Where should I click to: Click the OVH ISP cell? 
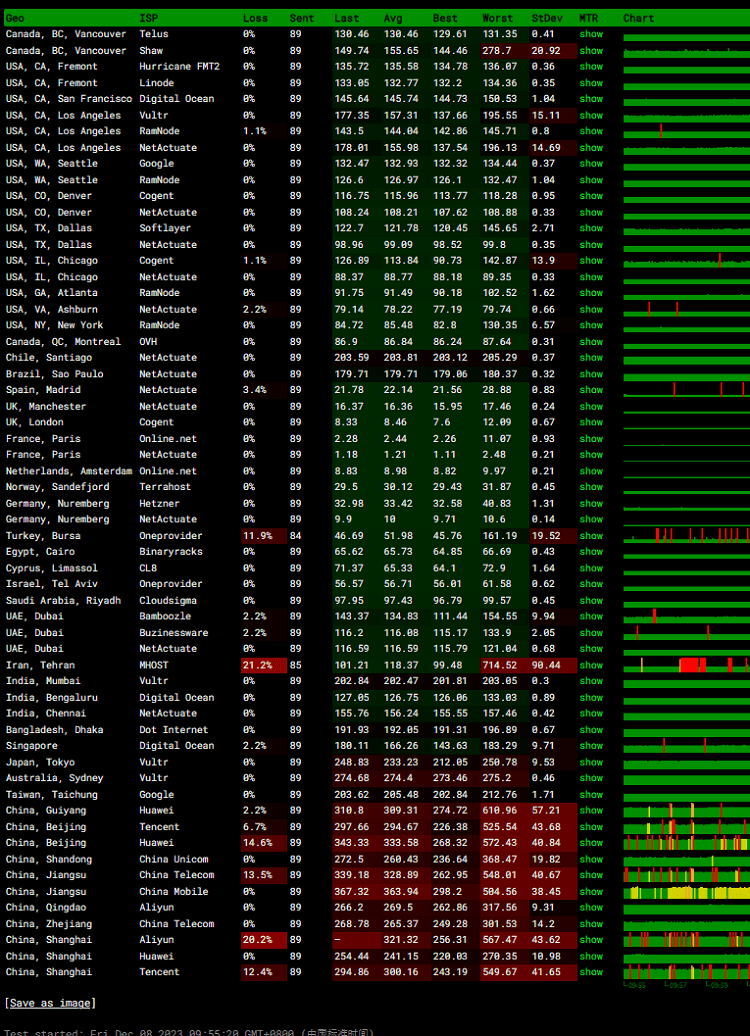[148, 342]
